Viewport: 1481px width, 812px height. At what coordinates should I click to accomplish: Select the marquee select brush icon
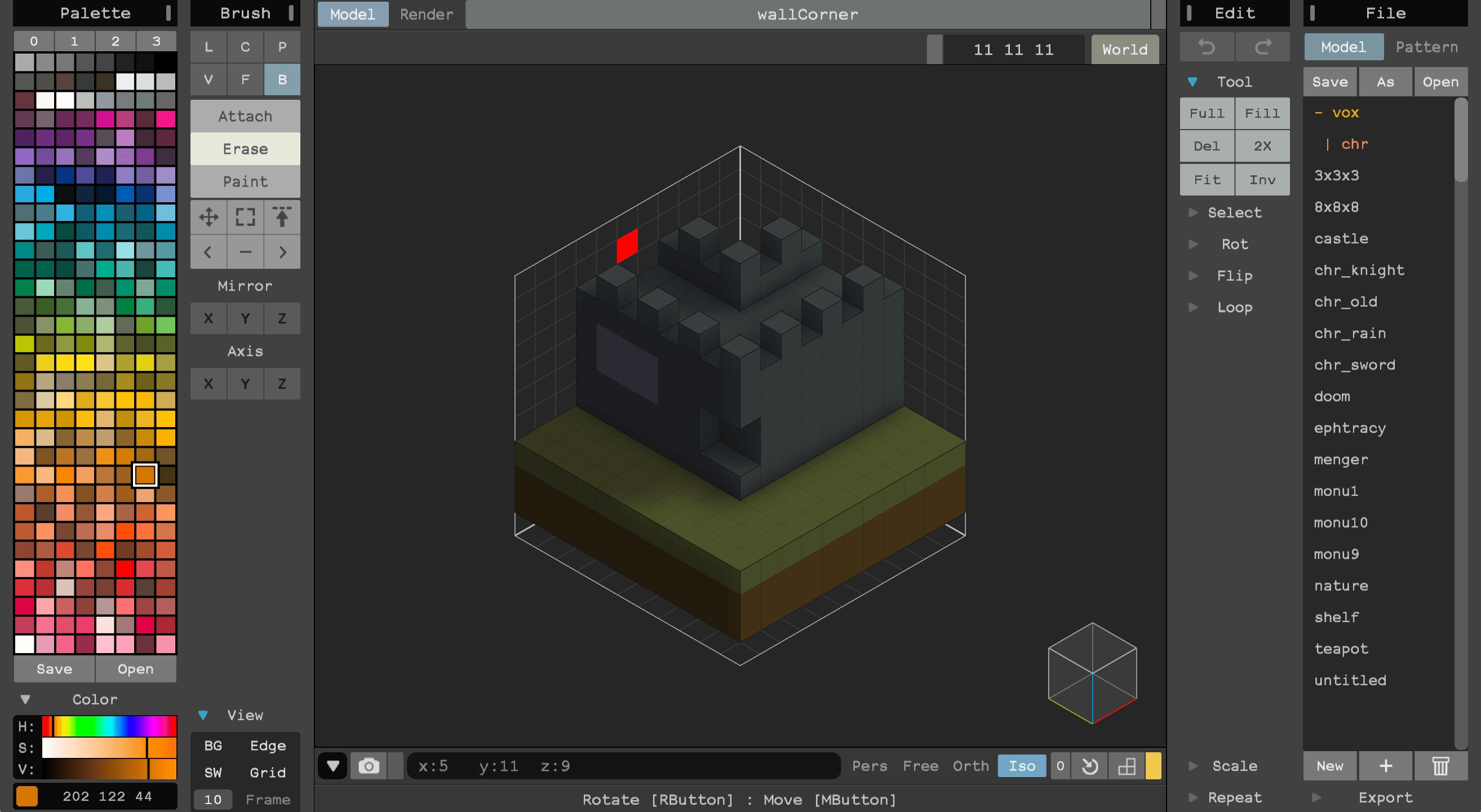coord(245,218)
